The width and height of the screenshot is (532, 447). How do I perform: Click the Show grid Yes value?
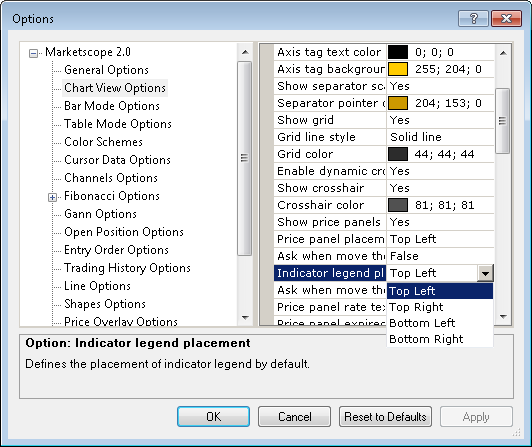(440, 120)
